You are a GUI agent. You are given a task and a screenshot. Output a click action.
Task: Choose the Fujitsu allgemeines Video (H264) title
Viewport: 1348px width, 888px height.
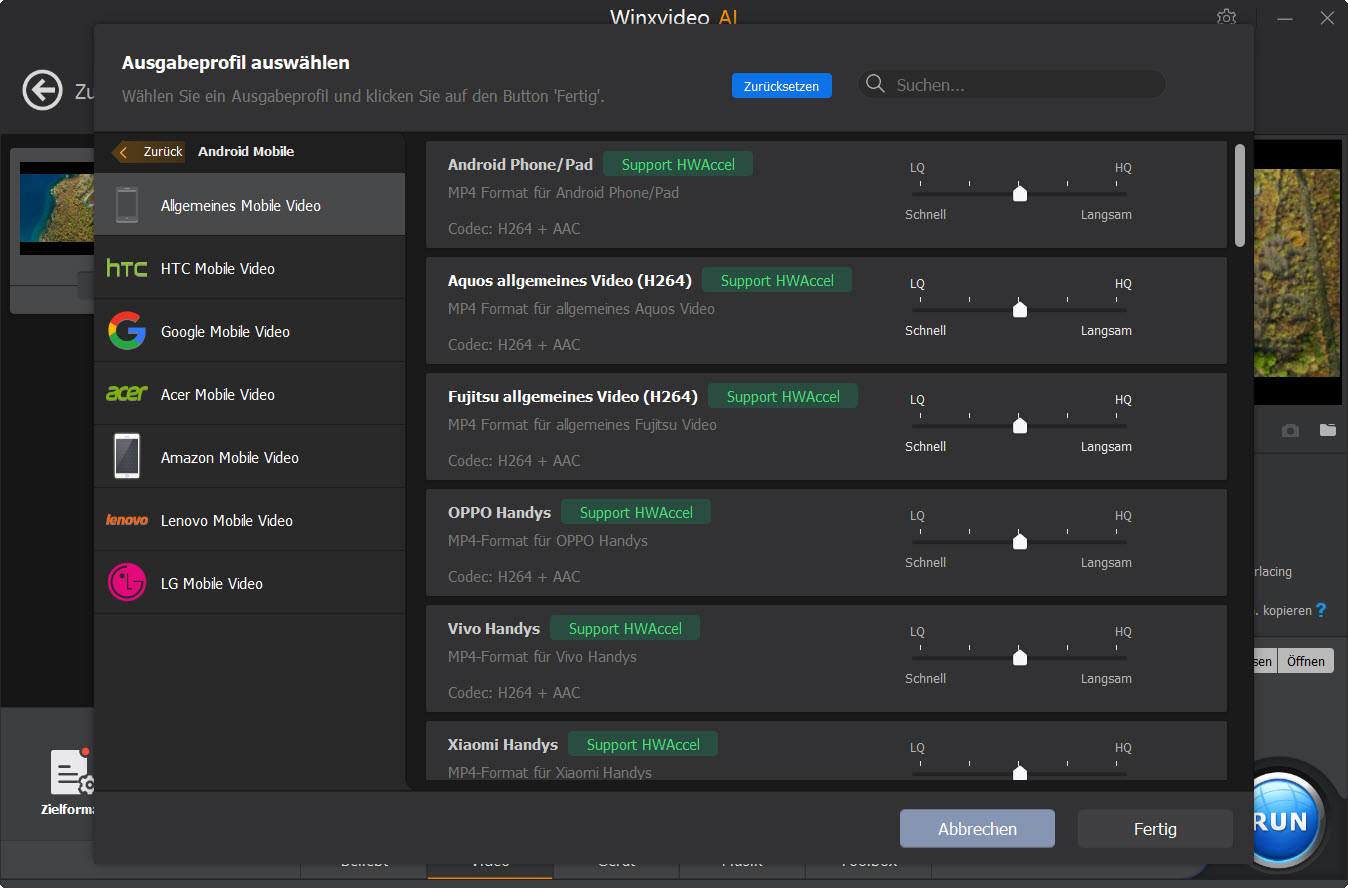click(x=573, y=396)
